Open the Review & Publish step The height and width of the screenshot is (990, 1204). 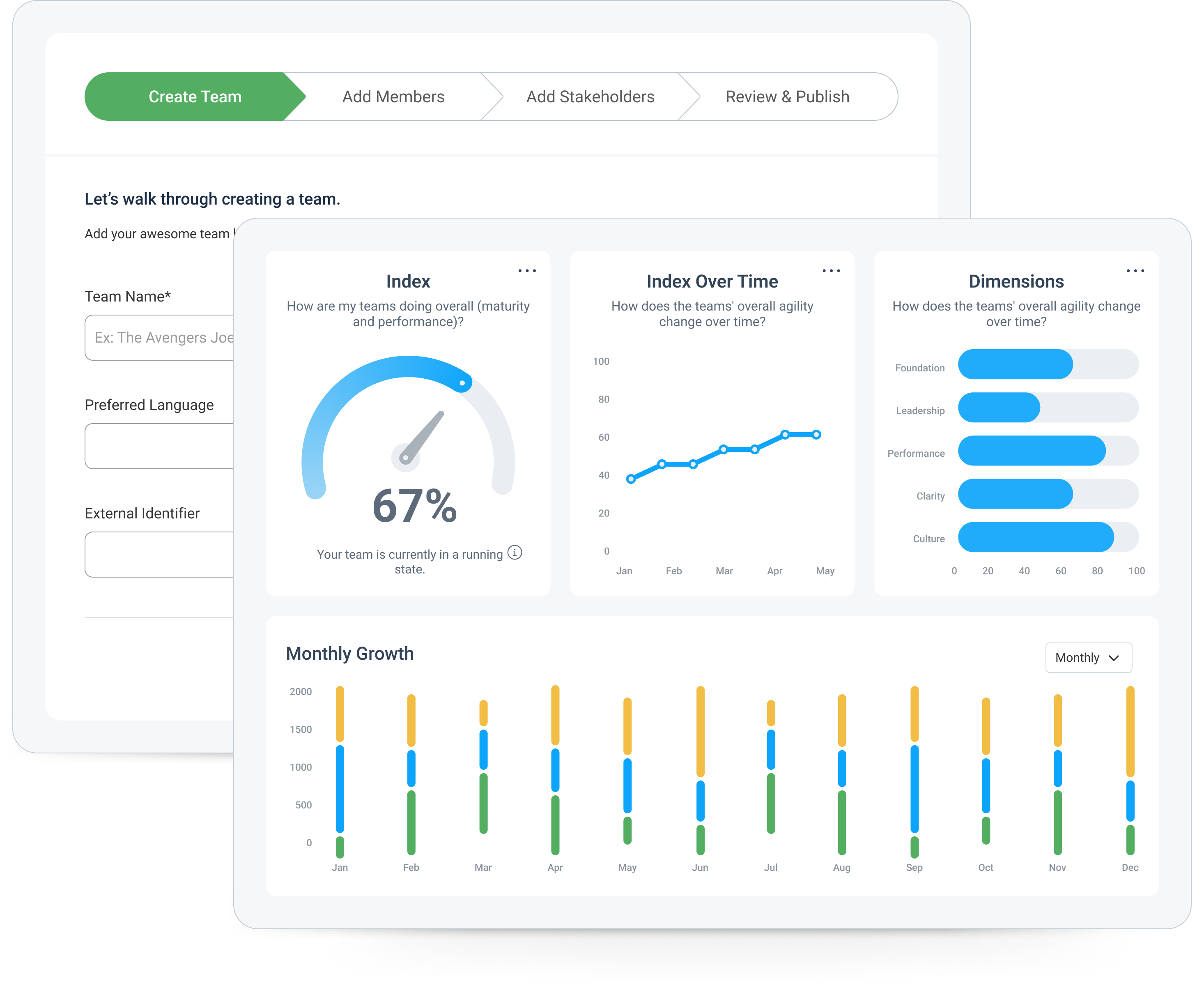tap(787, 97)
